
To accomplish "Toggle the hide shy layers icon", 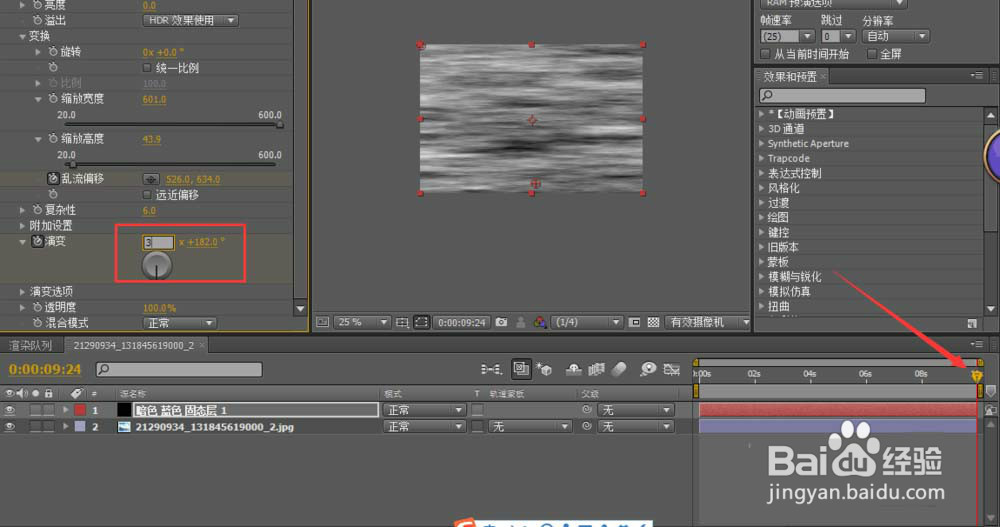I will (x=573, y=369).
